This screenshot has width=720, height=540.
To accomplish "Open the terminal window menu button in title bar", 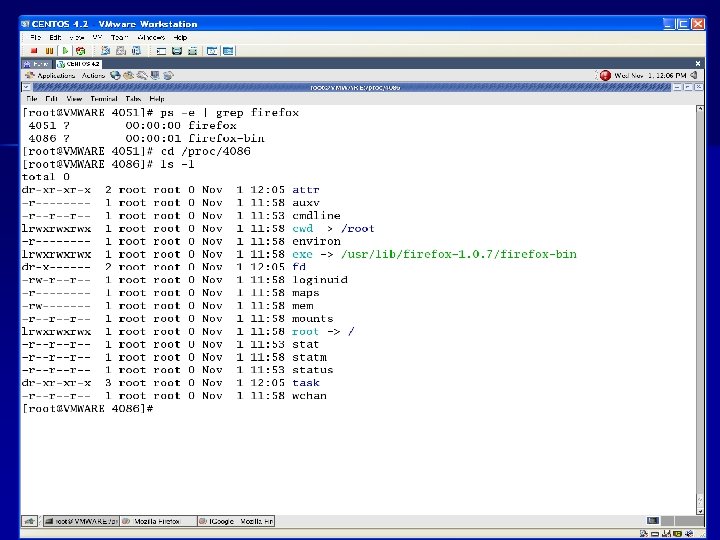I will (x=26, y=87).
